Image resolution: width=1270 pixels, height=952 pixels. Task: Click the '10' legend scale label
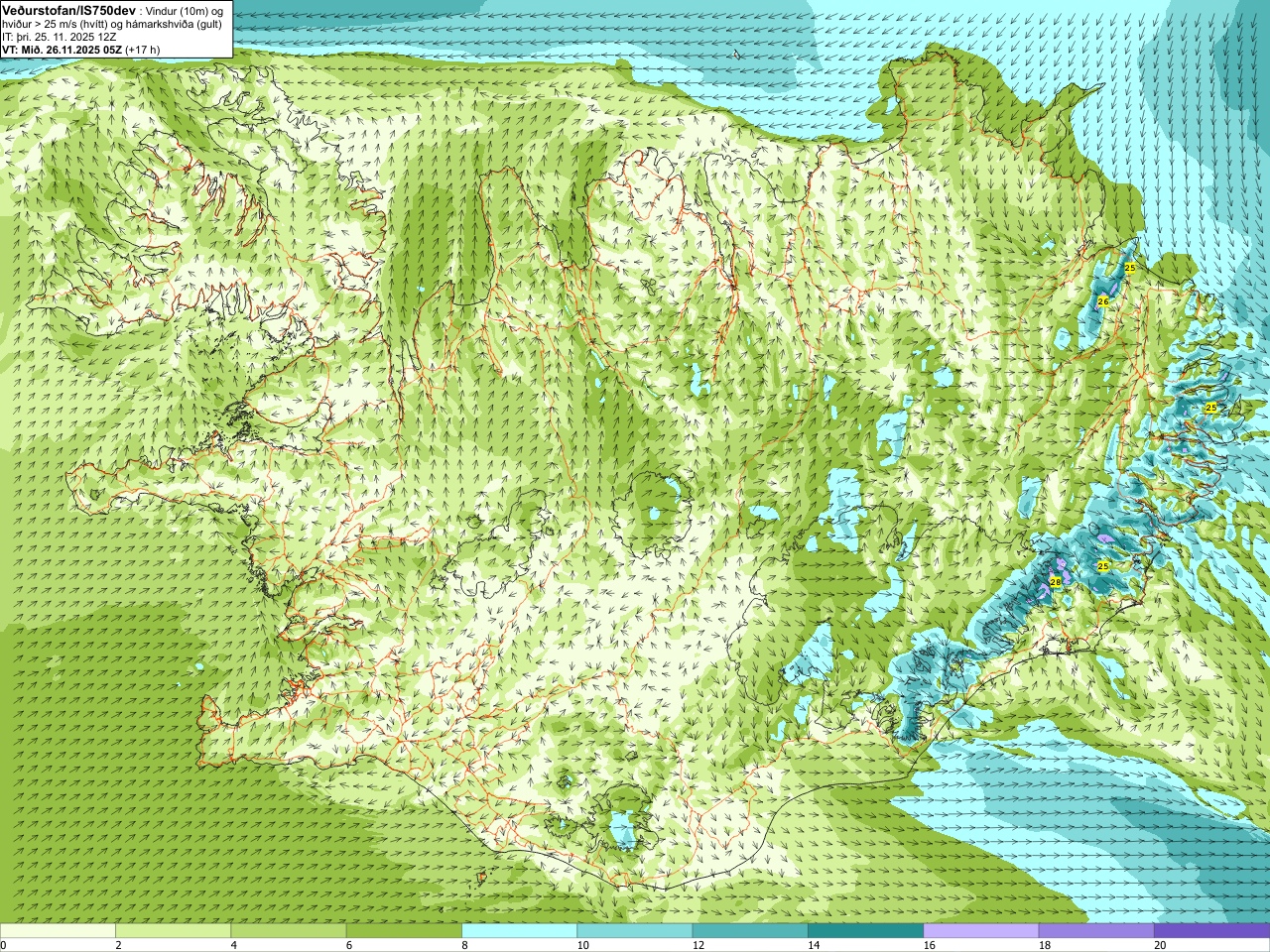coord(582,945)
